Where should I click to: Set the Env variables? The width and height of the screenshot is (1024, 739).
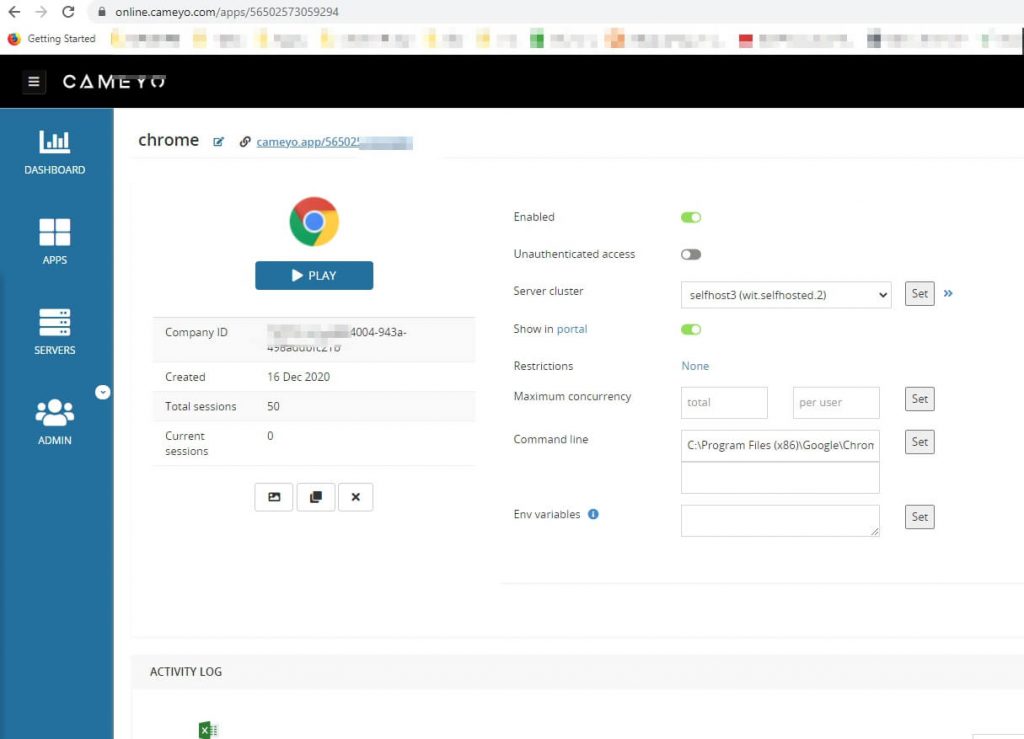pyautogui.click(x=920, y=517)
